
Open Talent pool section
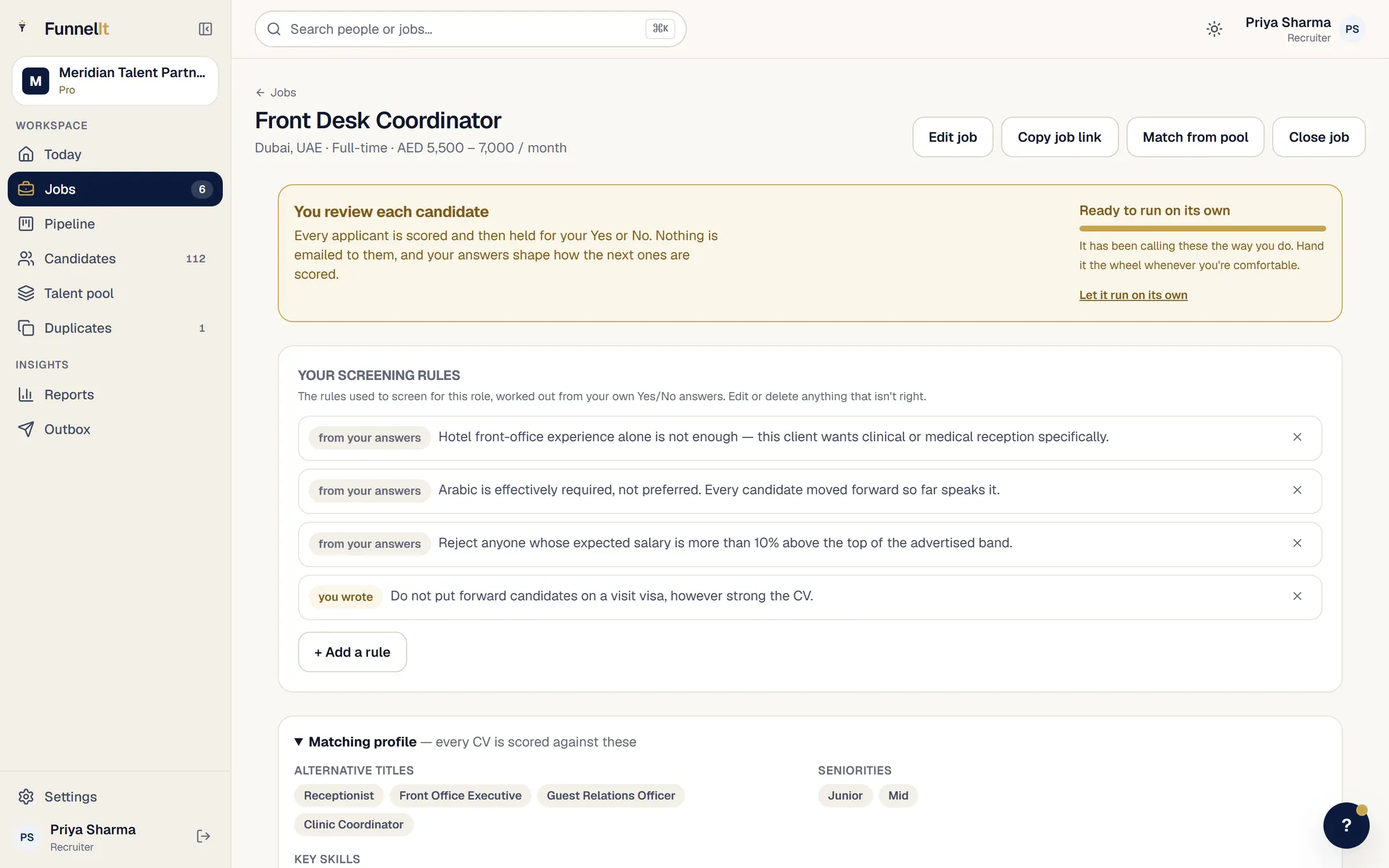(115, 293)
